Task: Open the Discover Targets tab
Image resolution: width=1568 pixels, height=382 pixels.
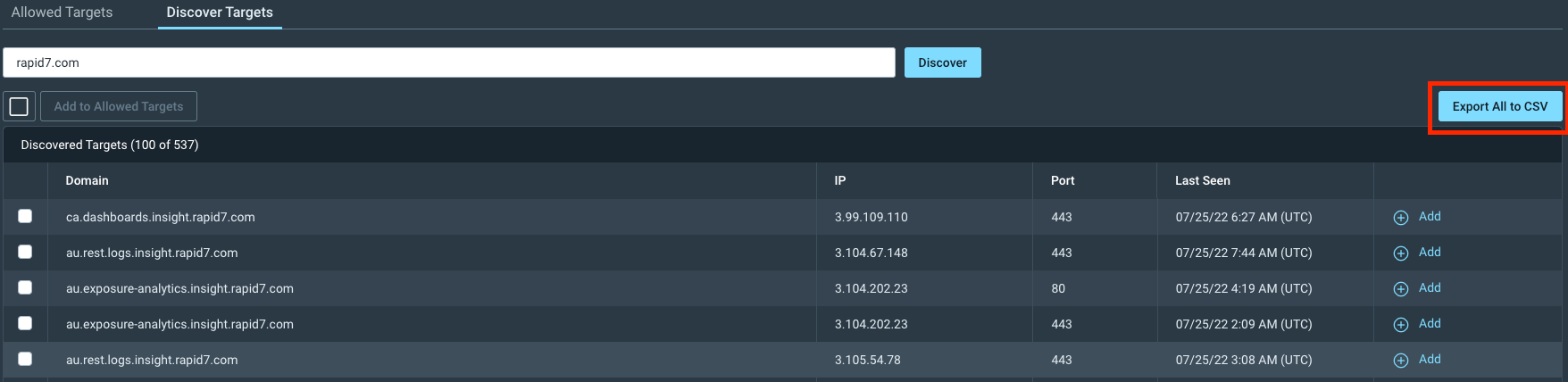Action: tap(220, 12)
